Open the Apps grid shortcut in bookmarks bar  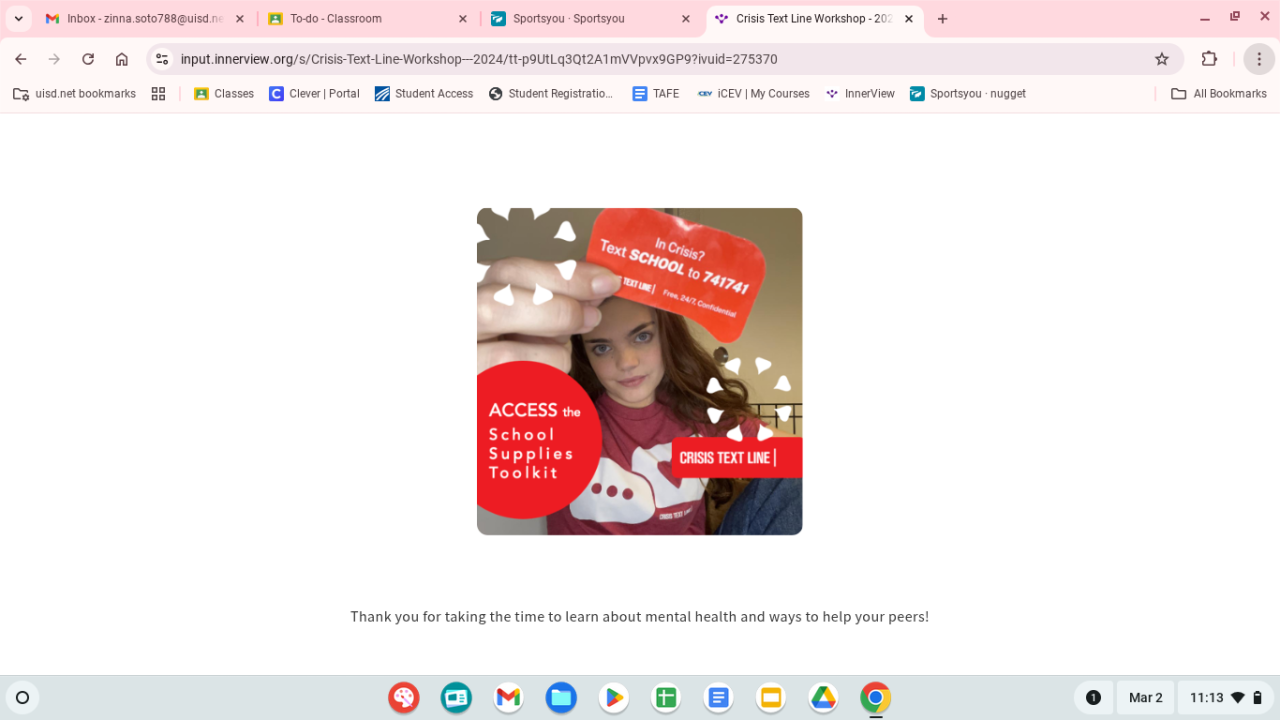tap(158, 94)
